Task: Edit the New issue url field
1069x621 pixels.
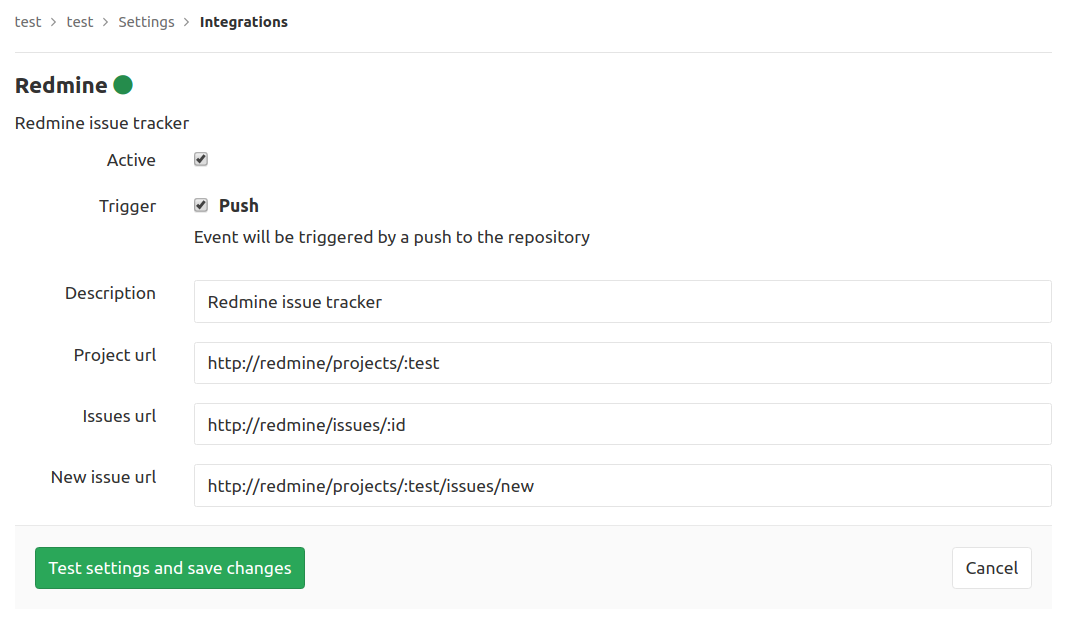Action: coord(622,485)
